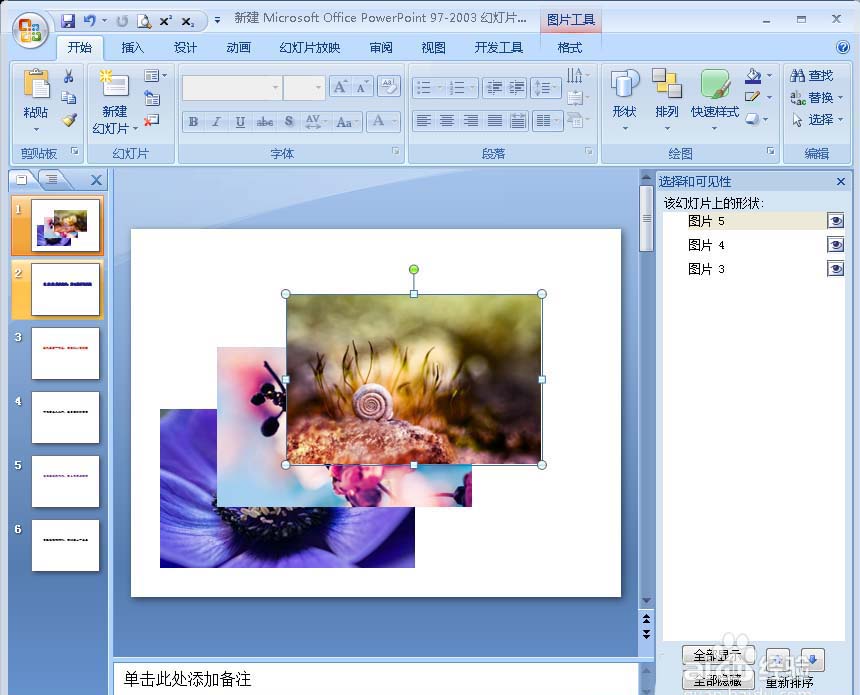Reset the slide layout
The image size is (860, 695).
(x=152, y=98)
